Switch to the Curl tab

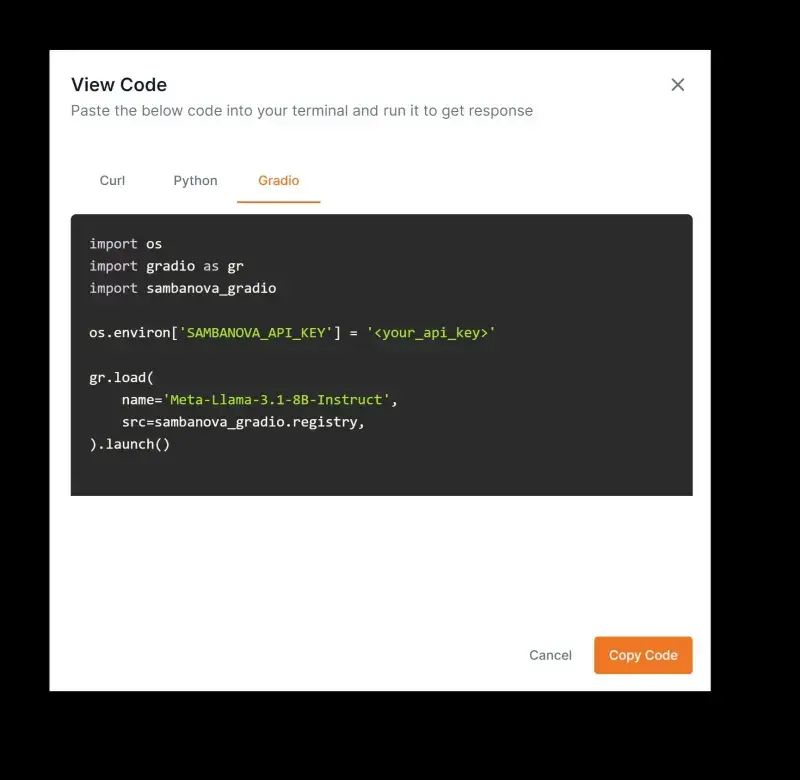[x=112, y=181]
